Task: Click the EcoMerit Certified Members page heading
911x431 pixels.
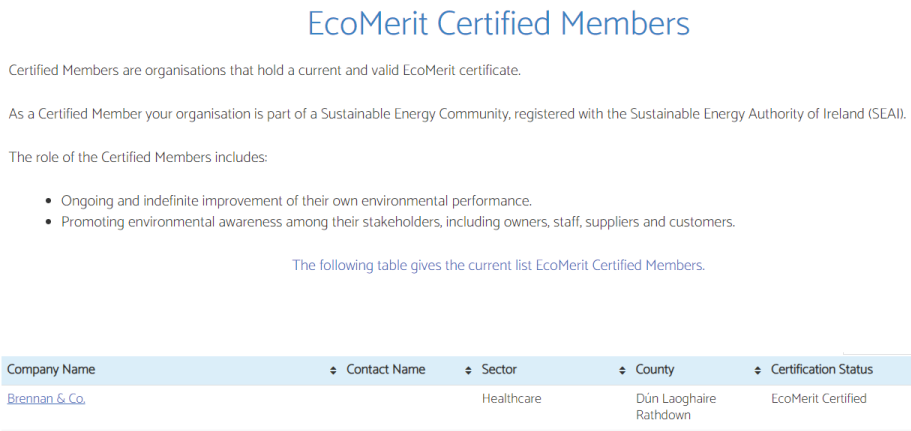Action: [x=498, y=24]
